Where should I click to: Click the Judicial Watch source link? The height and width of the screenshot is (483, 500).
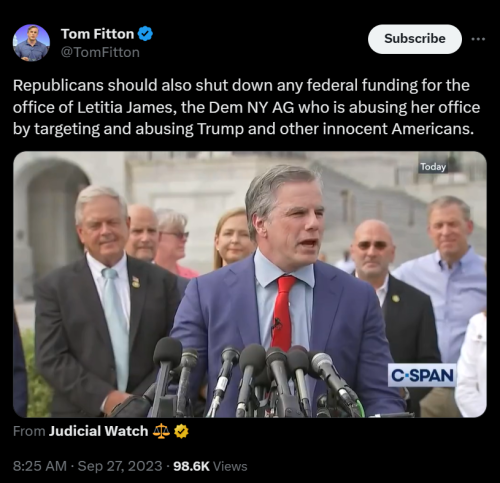(x=98, y=431)
